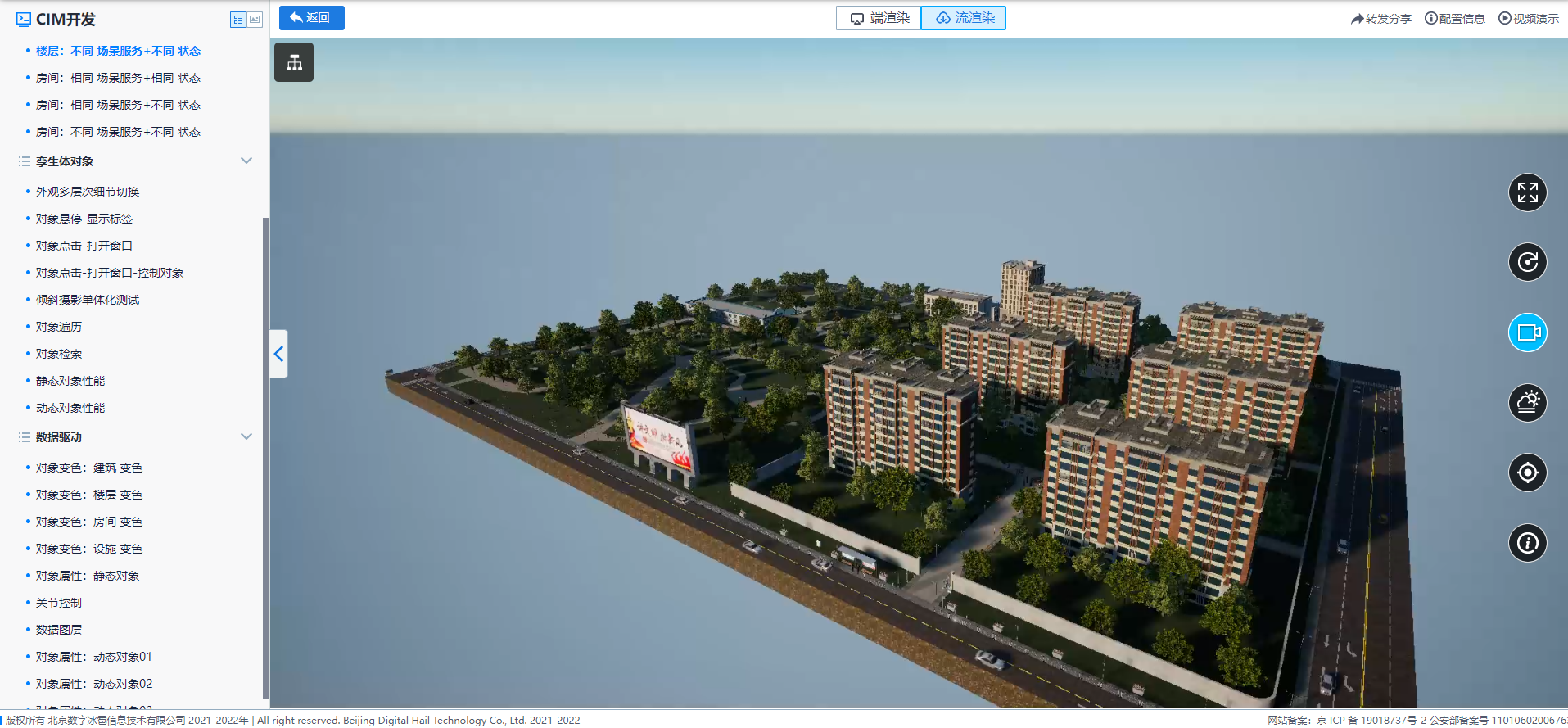Click the 返回 back button
1568x728 pixels.
pyautogui.click(x=311, y=18)
